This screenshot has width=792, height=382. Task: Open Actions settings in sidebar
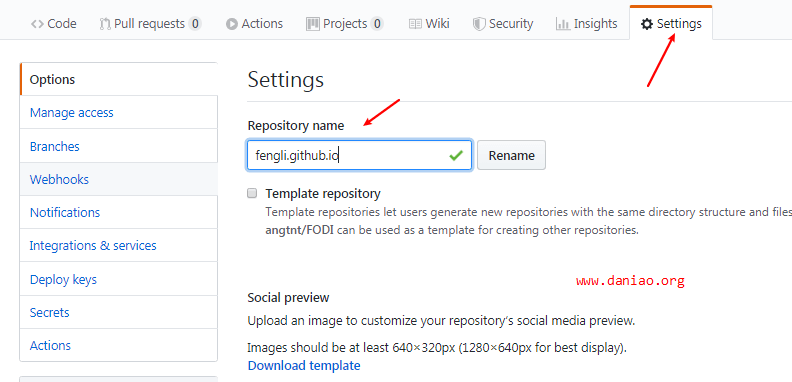coord(119,346)
